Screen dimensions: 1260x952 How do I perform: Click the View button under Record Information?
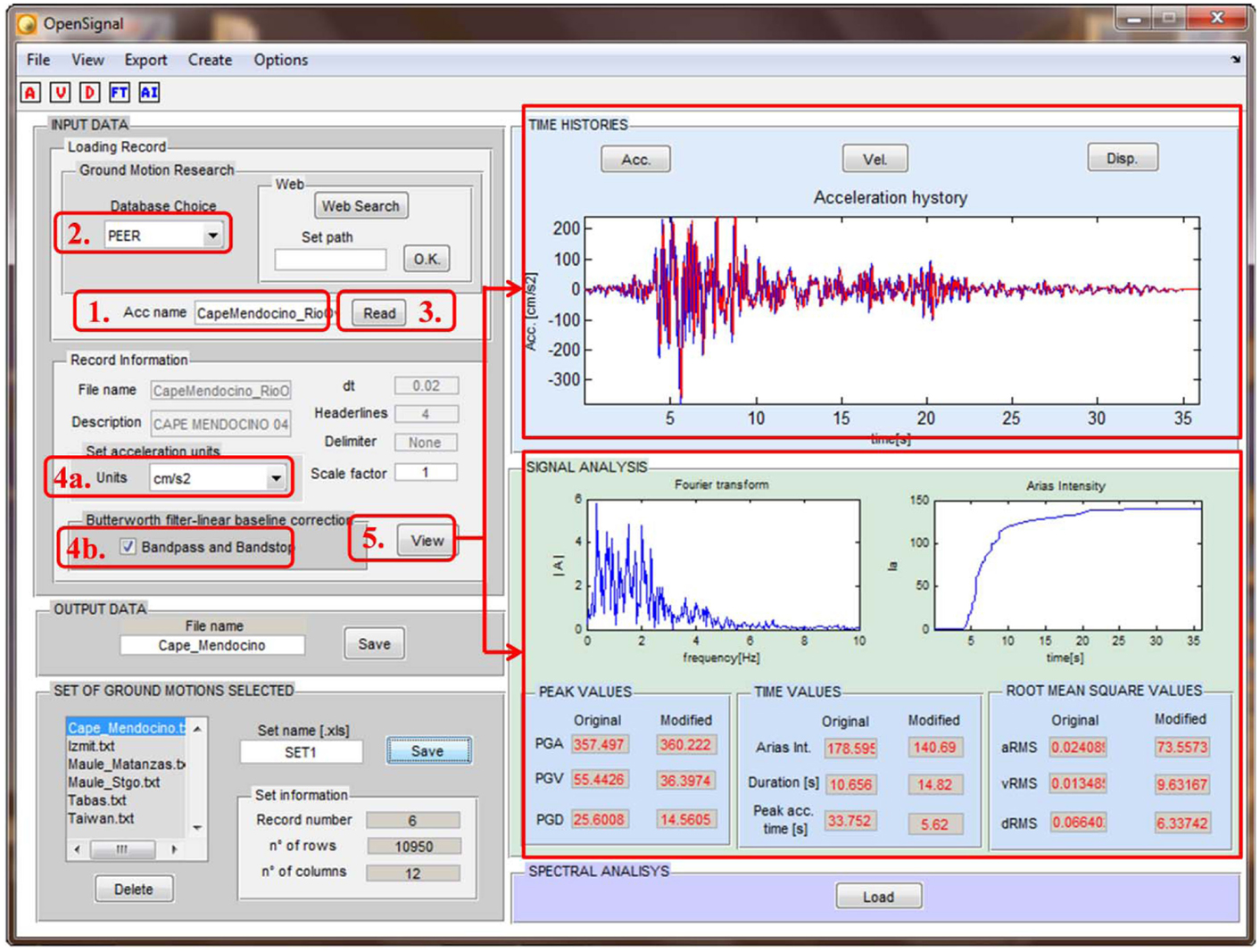click(427, 541)
